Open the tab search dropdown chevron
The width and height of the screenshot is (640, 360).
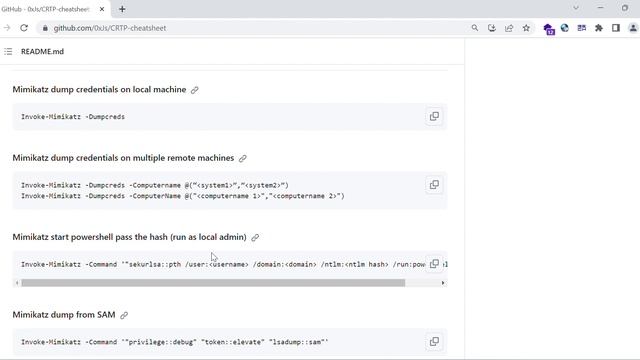pyautogui.click(x=576, y=8)
